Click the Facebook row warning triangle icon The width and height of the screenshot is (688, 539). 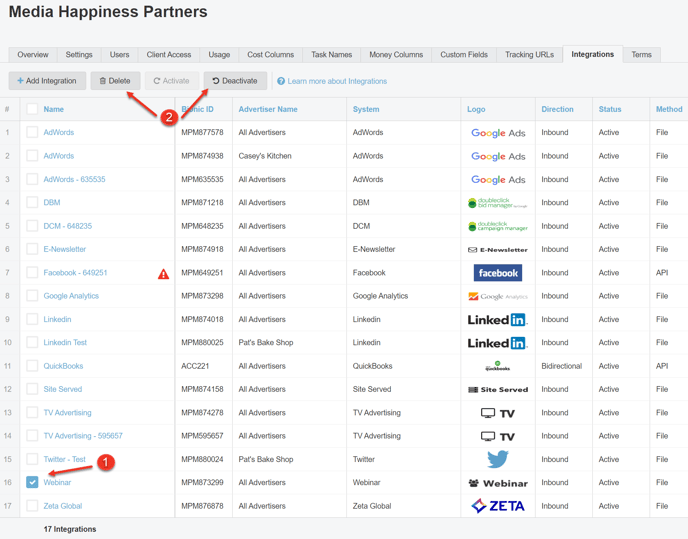tap(163, 274)
